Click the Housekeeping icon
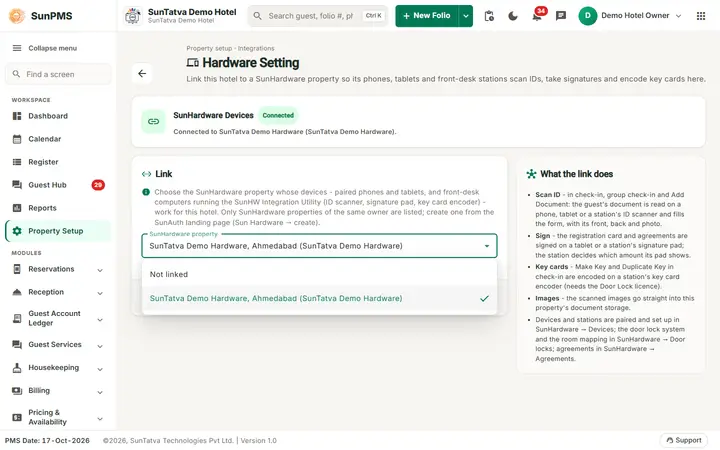 [17, 367]
